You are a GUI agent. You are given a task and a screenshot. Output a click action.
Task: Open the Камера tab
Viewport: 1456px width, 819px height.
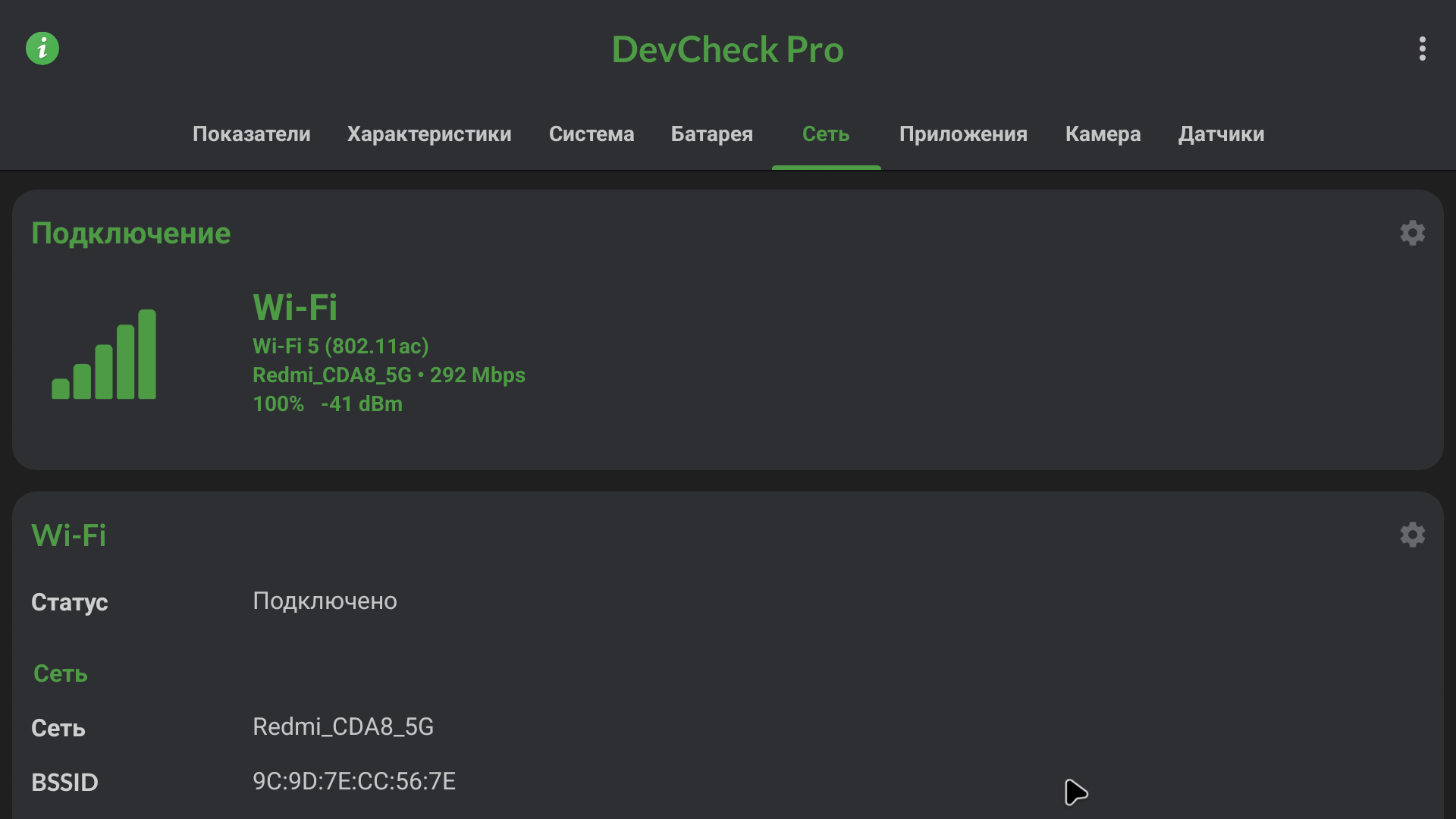[1103, 134]
